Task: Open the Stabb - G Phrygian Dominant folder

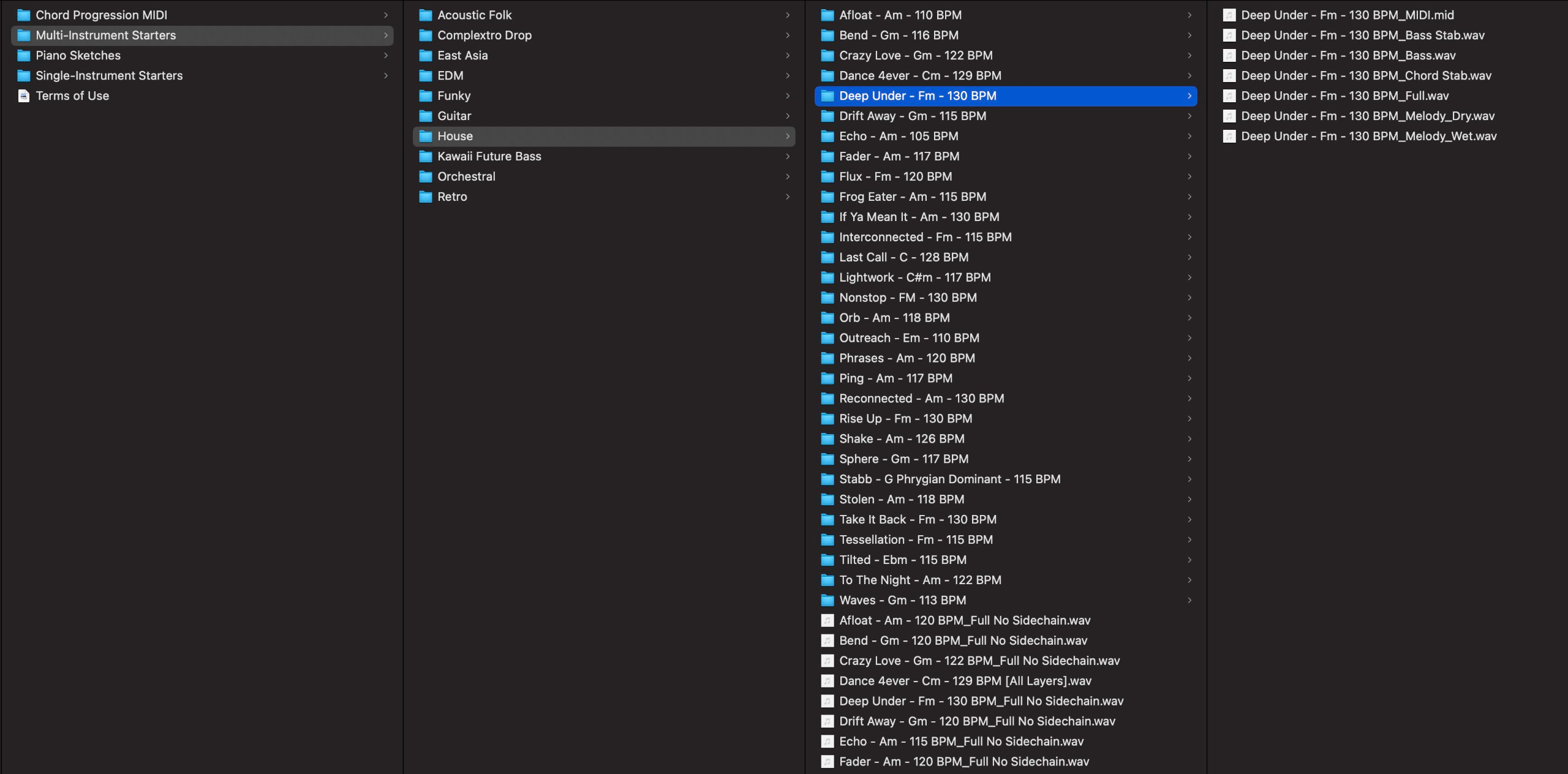Action: point(949,479)
